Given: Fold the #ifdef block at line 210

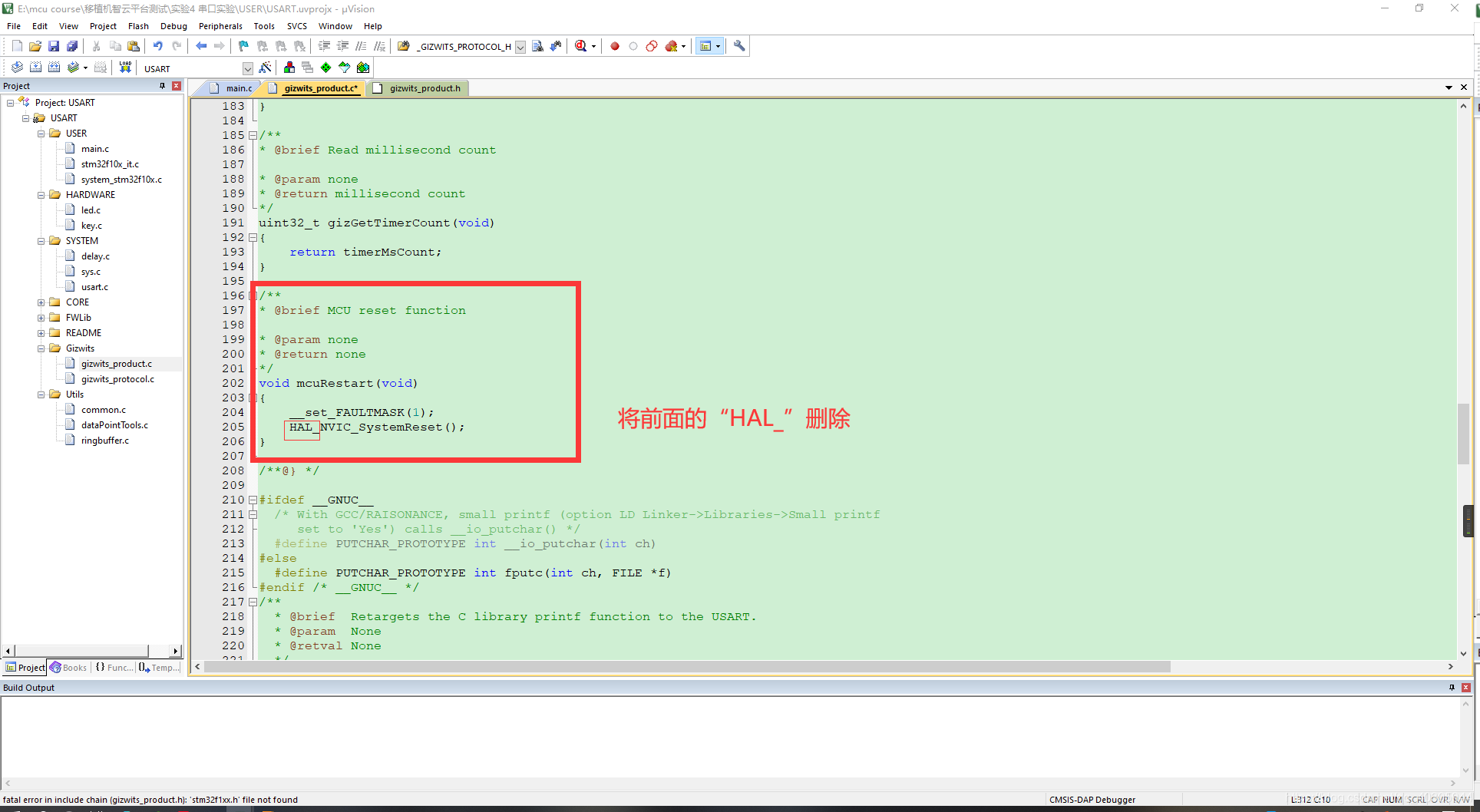Looking at the screenshot, I should (x=253, y=500).
